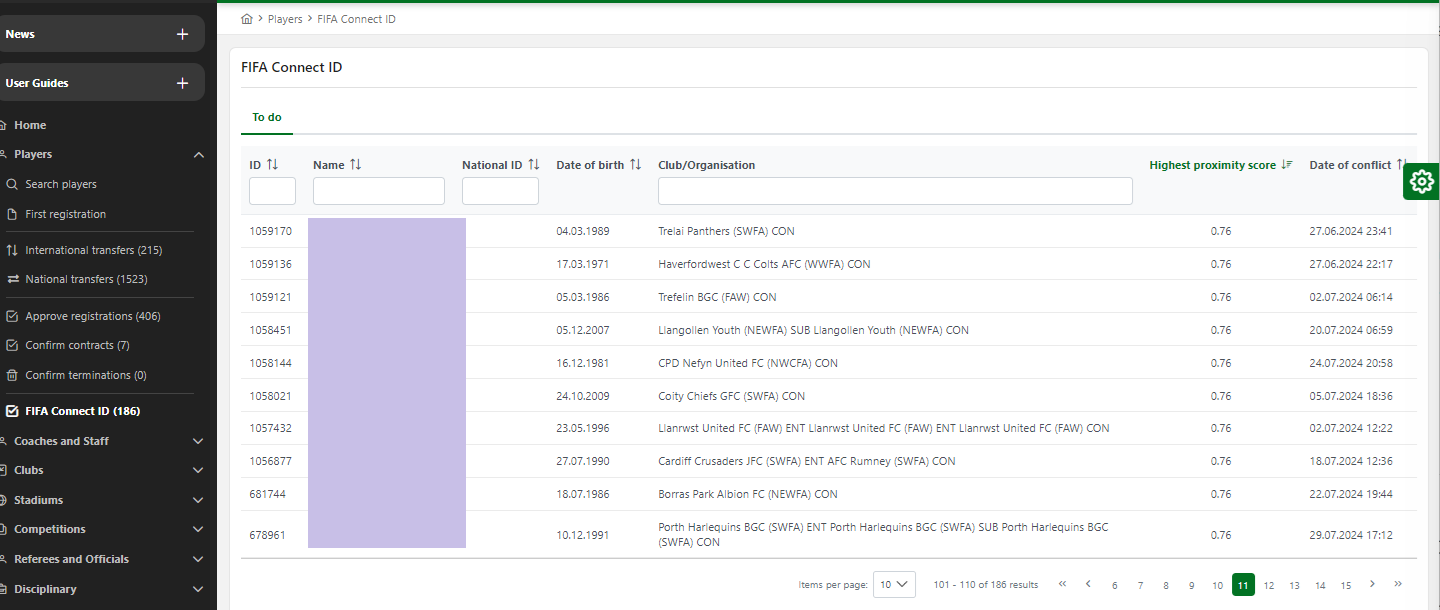Sort by Date of birth arrows
This screenshot has height=610, width=1440.
click(635, 165)
